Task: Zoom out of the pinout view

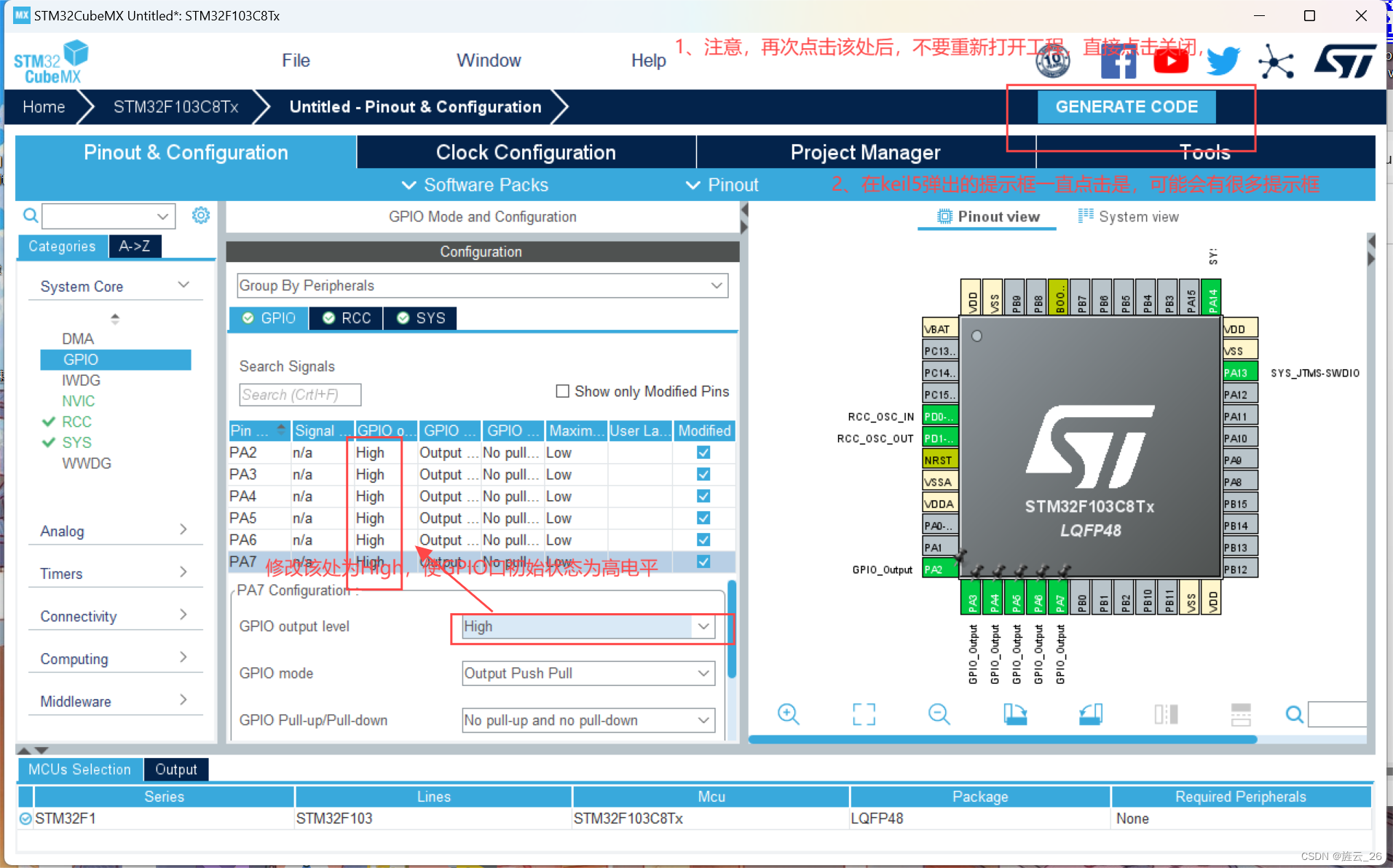Action: (939, 714)
